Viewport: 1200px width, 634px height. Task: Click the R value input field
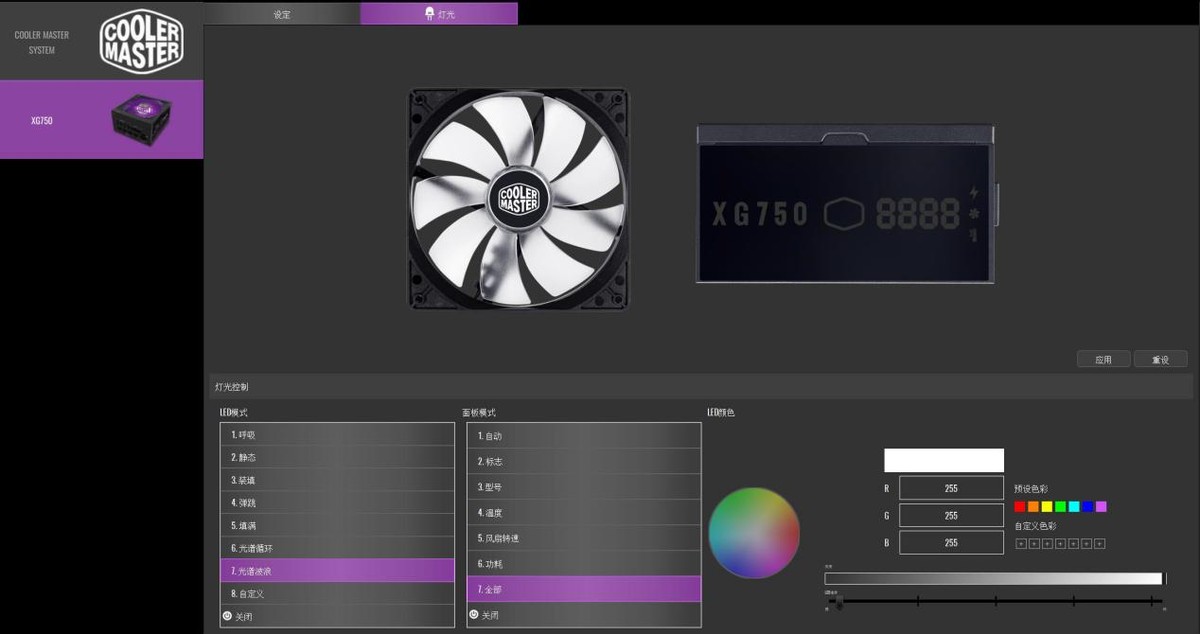(x=951, y=488)
